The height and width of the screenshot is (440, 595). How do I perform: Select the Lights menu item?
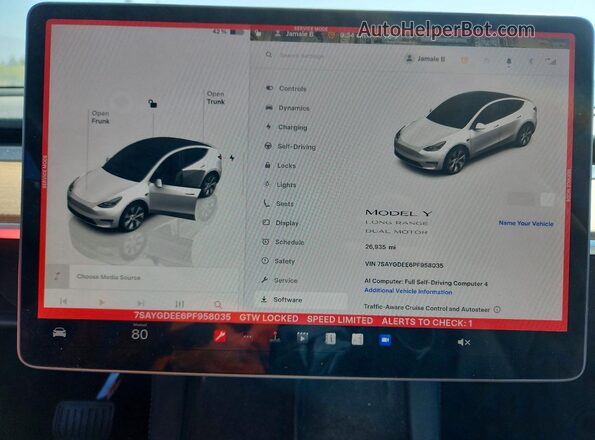tap(280, 185)
